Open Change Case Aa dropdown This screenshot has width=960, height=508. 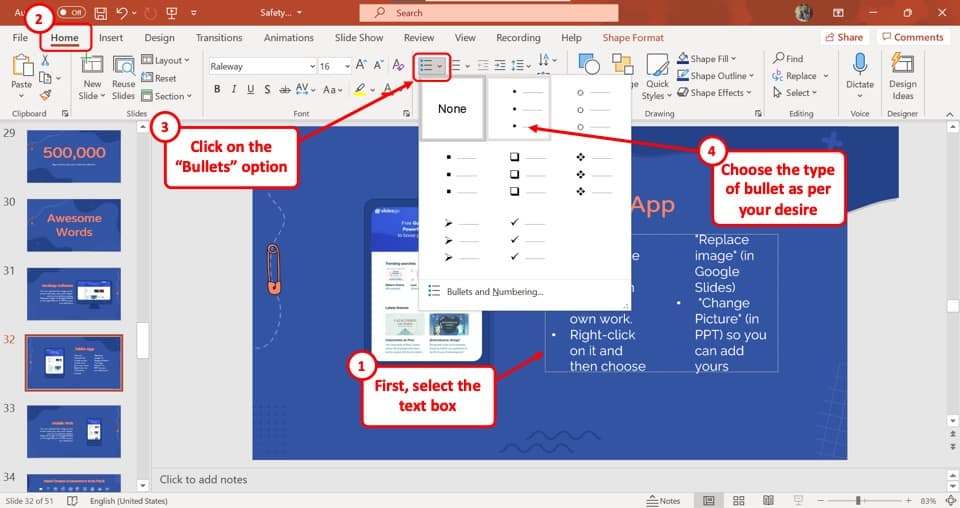click(x=333, y=89)
